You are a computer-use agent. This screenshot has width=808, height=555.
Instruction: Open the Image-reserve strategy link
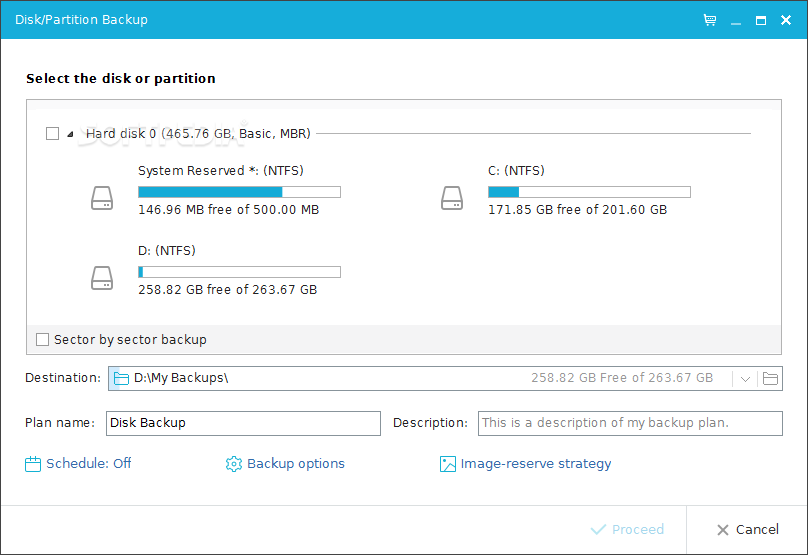click(x=536, y=463)
